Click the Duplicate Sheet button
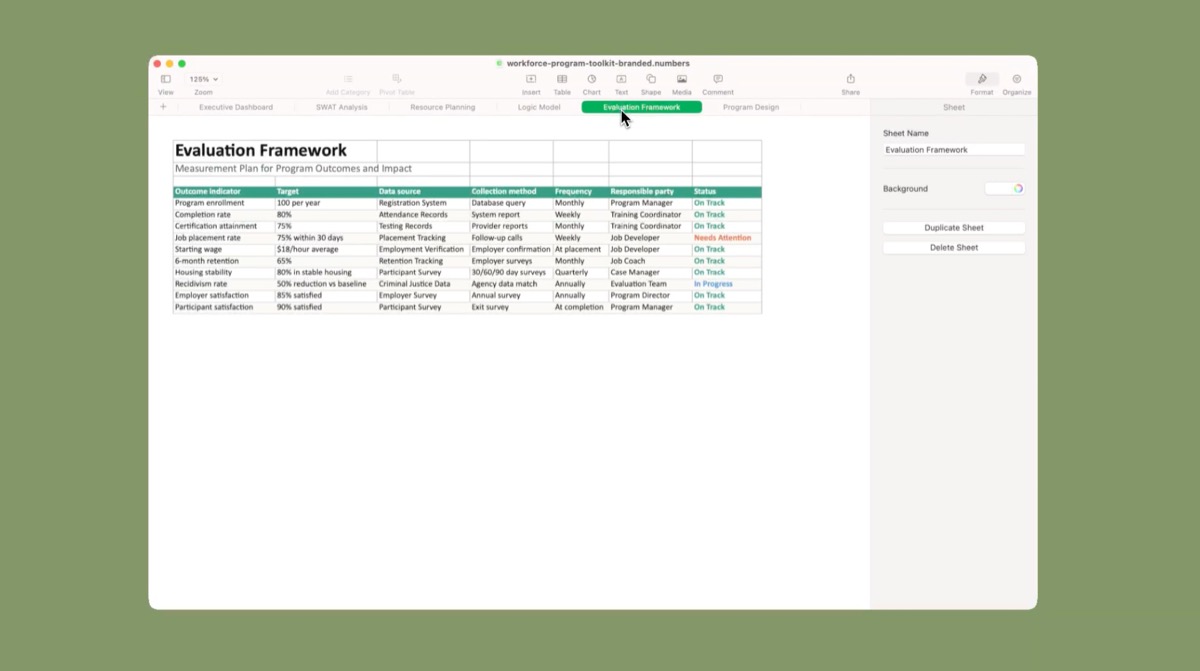 pos(954,228)
